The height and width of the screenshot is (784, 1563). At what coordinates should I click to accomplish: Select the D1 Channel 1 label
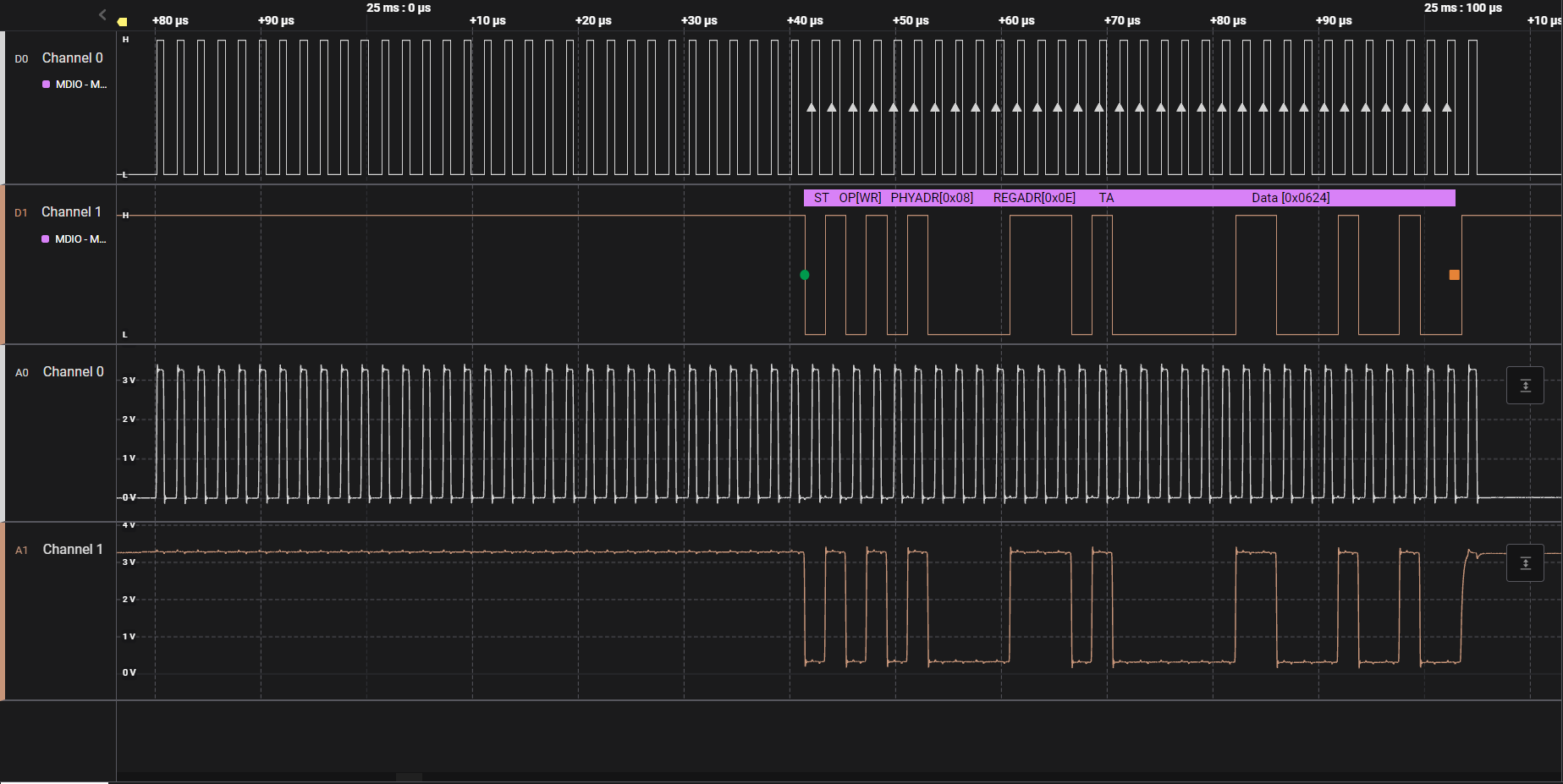click(71, 212)
